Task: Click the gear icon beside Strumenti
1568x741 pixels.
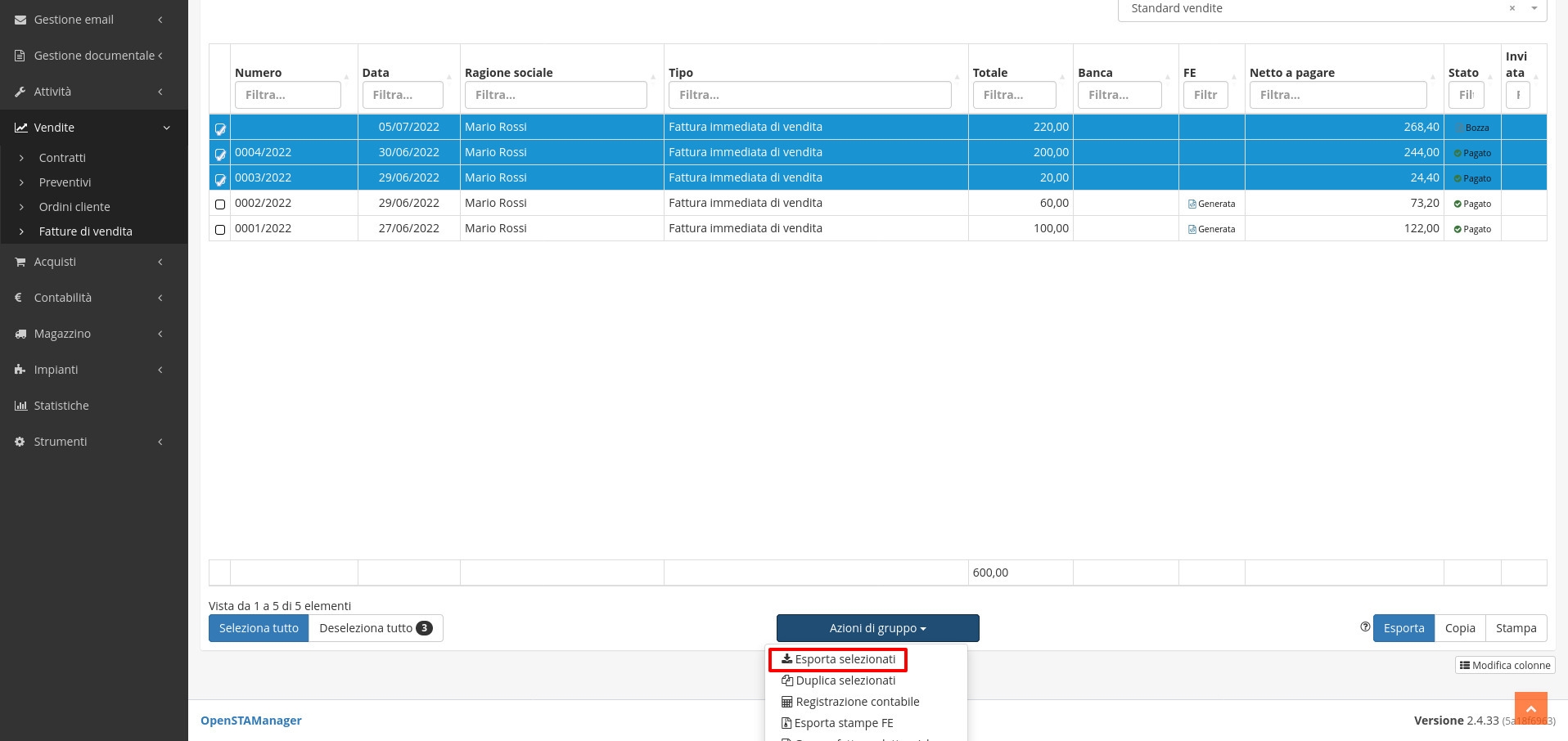Action: pos(20,442)
